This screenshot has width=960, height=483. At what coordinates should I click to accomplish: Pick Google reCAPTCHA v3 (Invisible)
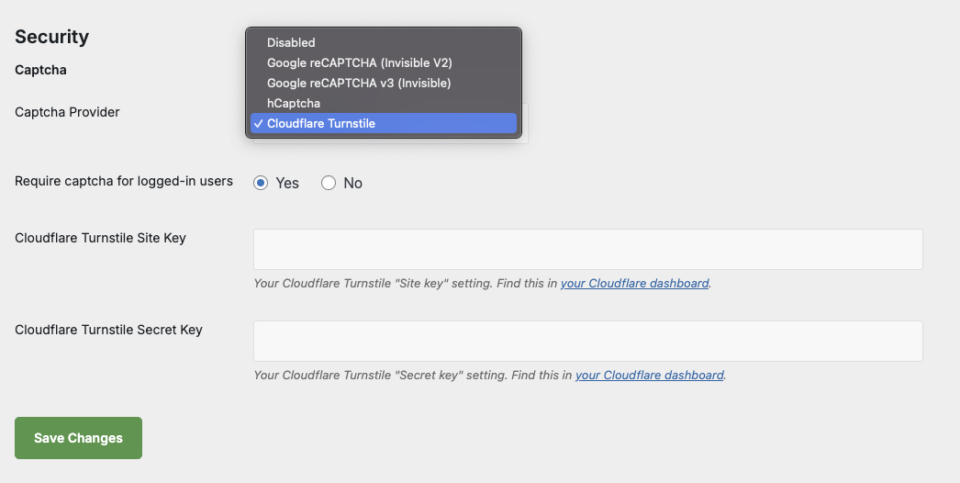(358, 83)
